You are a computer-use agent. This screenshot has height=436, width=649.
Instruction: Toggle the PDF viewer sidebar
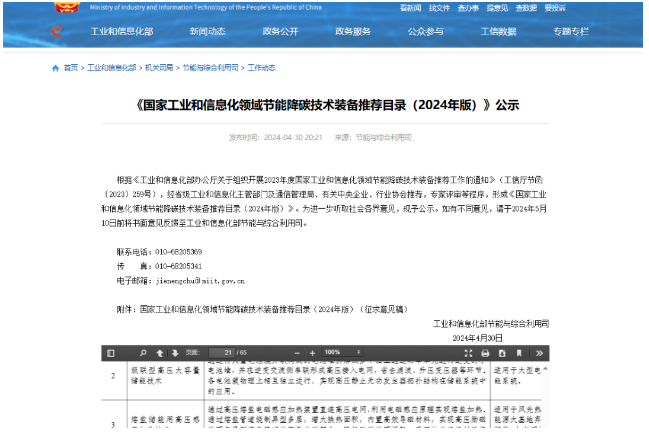(110, 353)
